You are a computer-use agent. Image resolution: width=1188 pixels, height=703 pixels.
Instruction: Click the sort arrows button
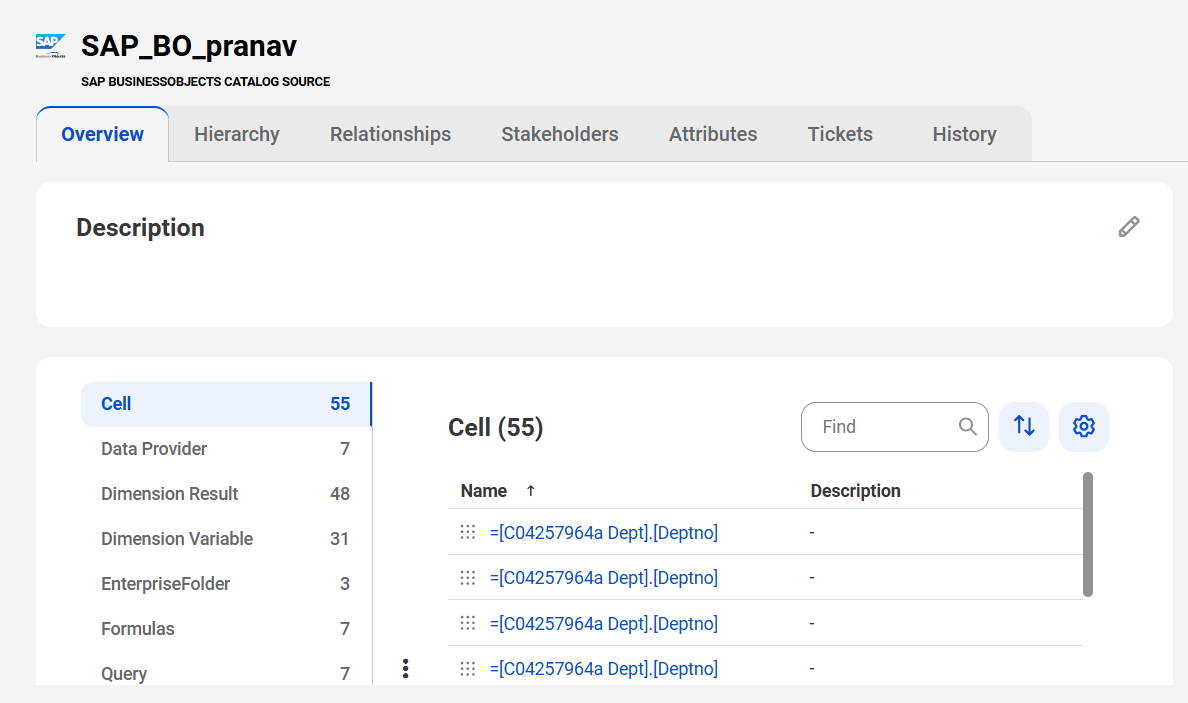tap(1024, 426)
